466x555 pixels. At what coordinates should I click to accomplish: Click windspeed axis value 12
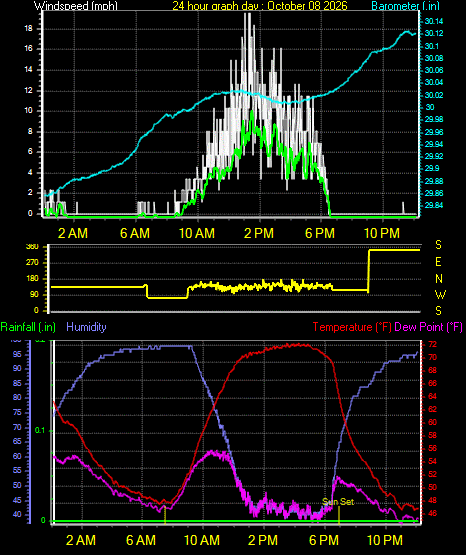click(x=28, y=90)
